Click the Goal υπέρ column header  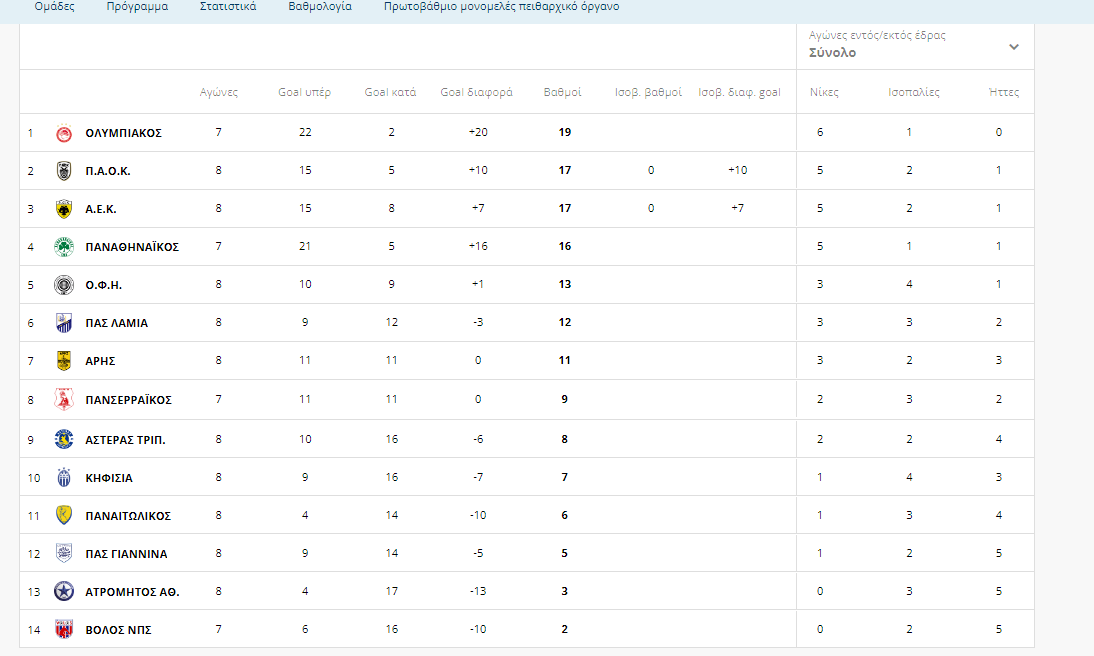(304, 92)
